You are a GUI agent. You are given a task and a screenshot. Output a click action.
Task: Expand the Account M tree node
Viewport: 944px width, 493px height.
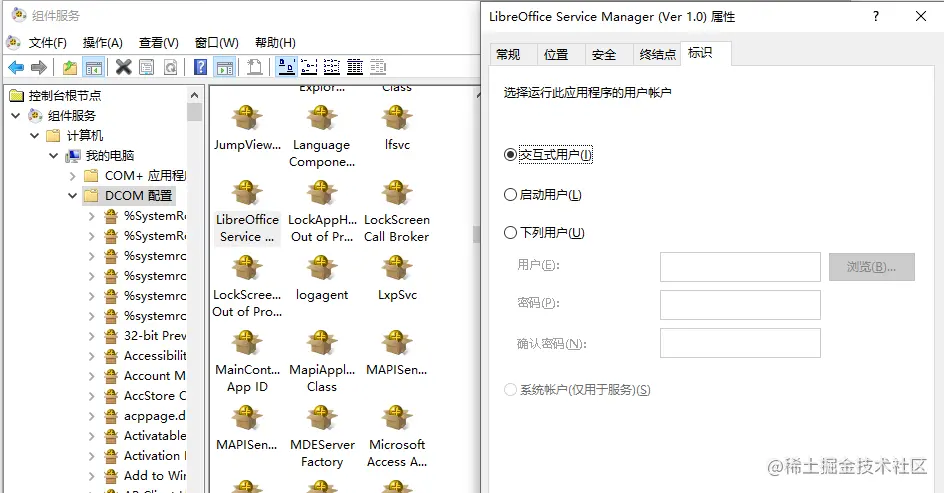point(92,376)
